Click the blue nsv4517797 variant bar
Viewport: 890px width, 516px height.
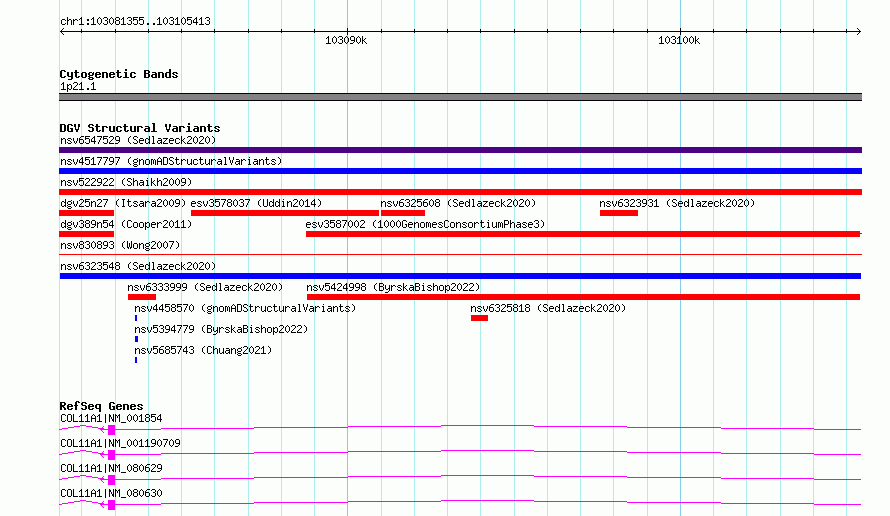pos(460,171)
